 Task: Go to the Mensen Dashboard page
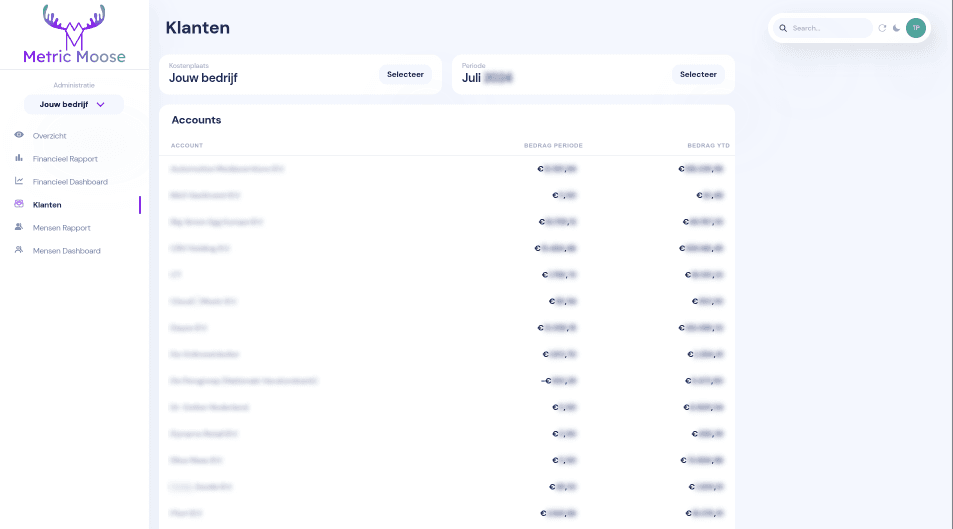(66, 250)
